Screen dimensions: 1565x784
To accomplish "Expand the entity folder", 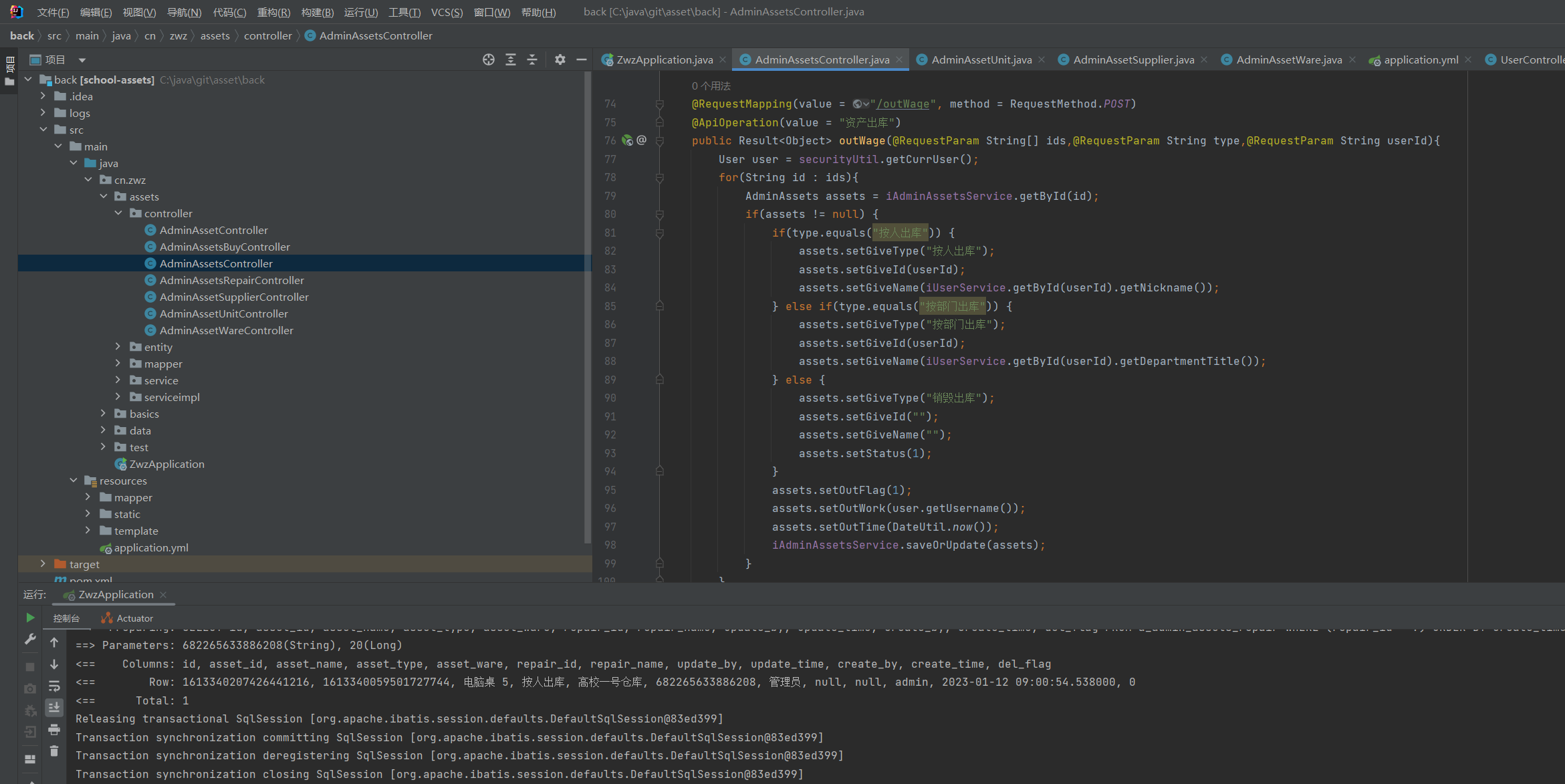I will [118, 347].
